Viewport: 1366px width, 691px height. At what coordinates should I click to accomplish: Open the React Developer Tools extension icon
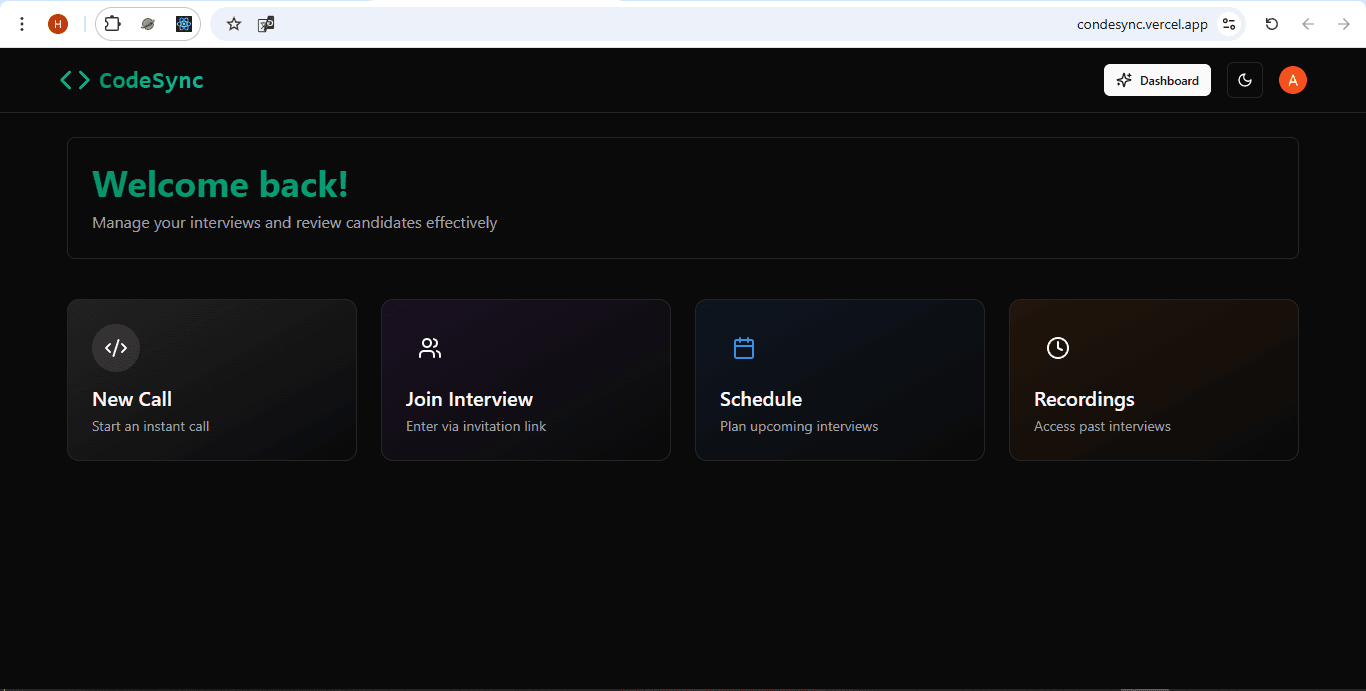[x=184, y=24]
